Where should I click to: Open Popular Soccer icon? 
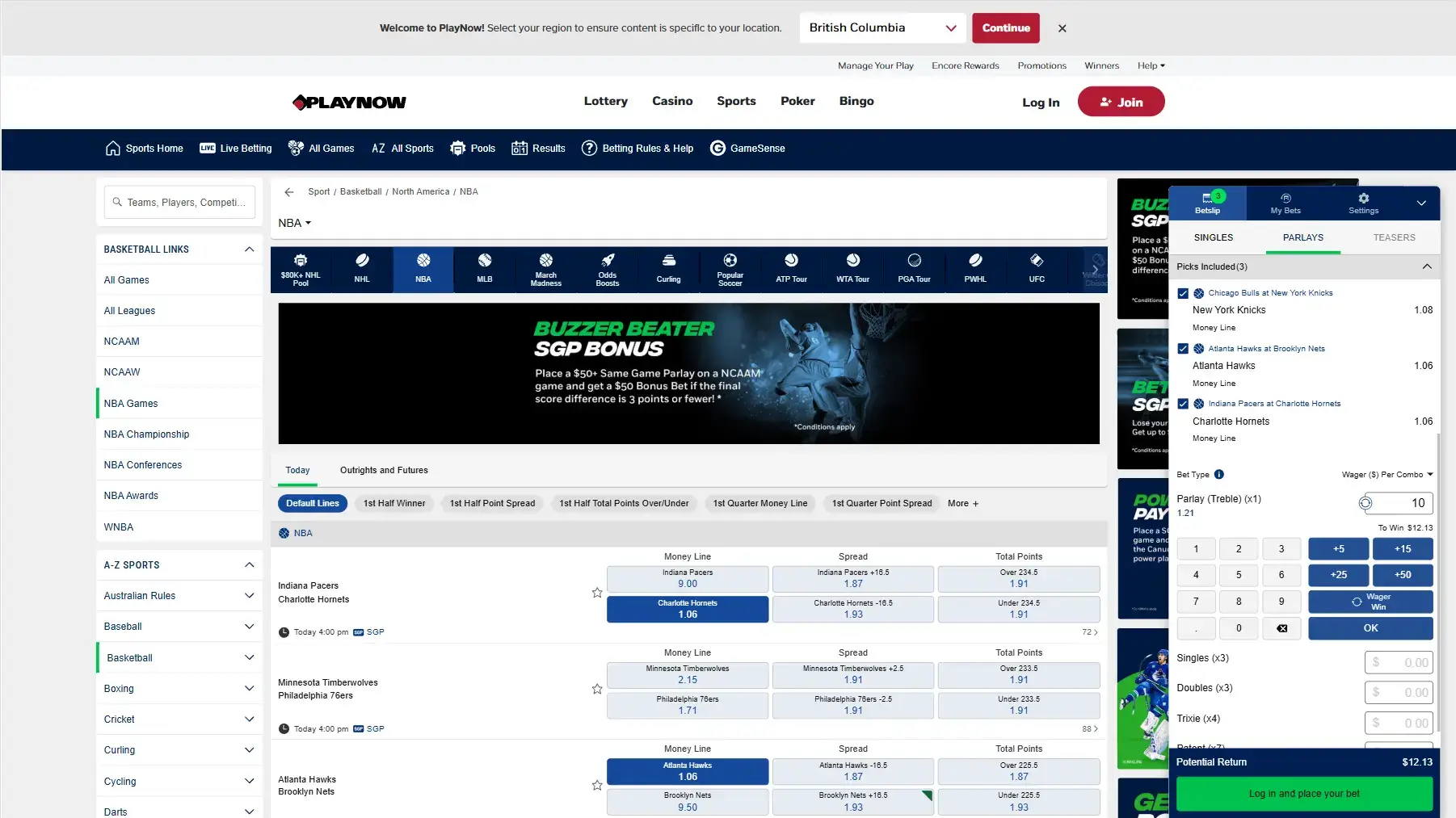[730, 270]
